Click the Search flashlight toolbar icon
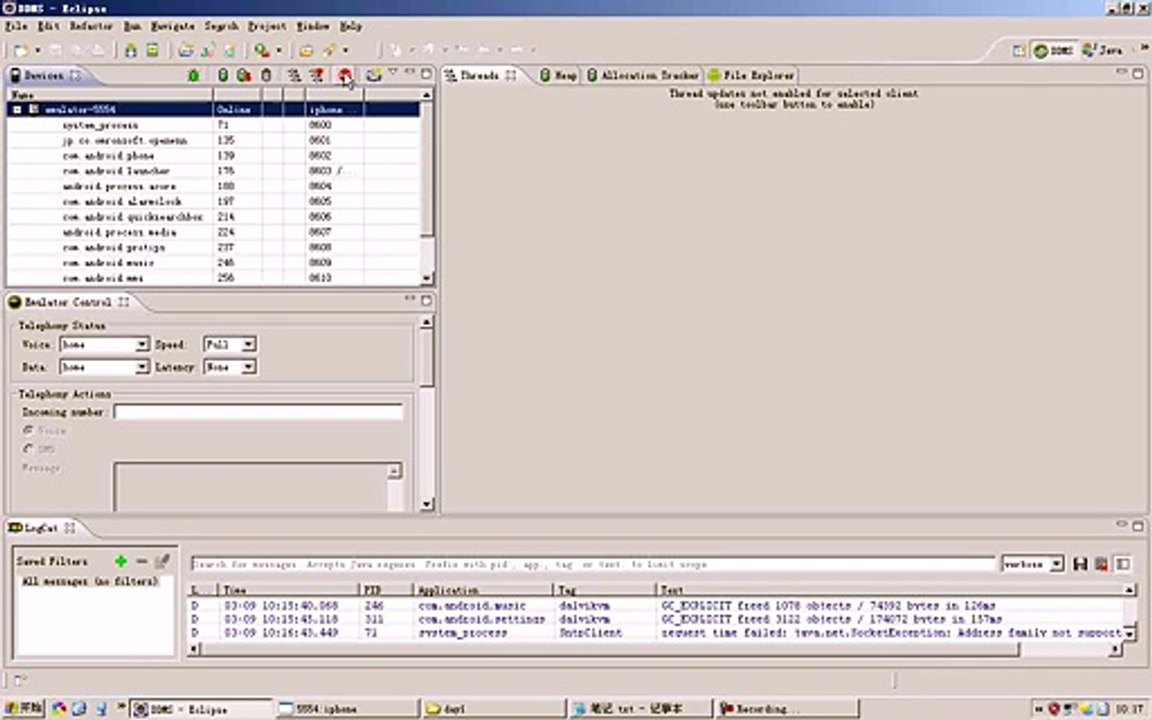Viewport: 1152px width, 720px height. 328,50
